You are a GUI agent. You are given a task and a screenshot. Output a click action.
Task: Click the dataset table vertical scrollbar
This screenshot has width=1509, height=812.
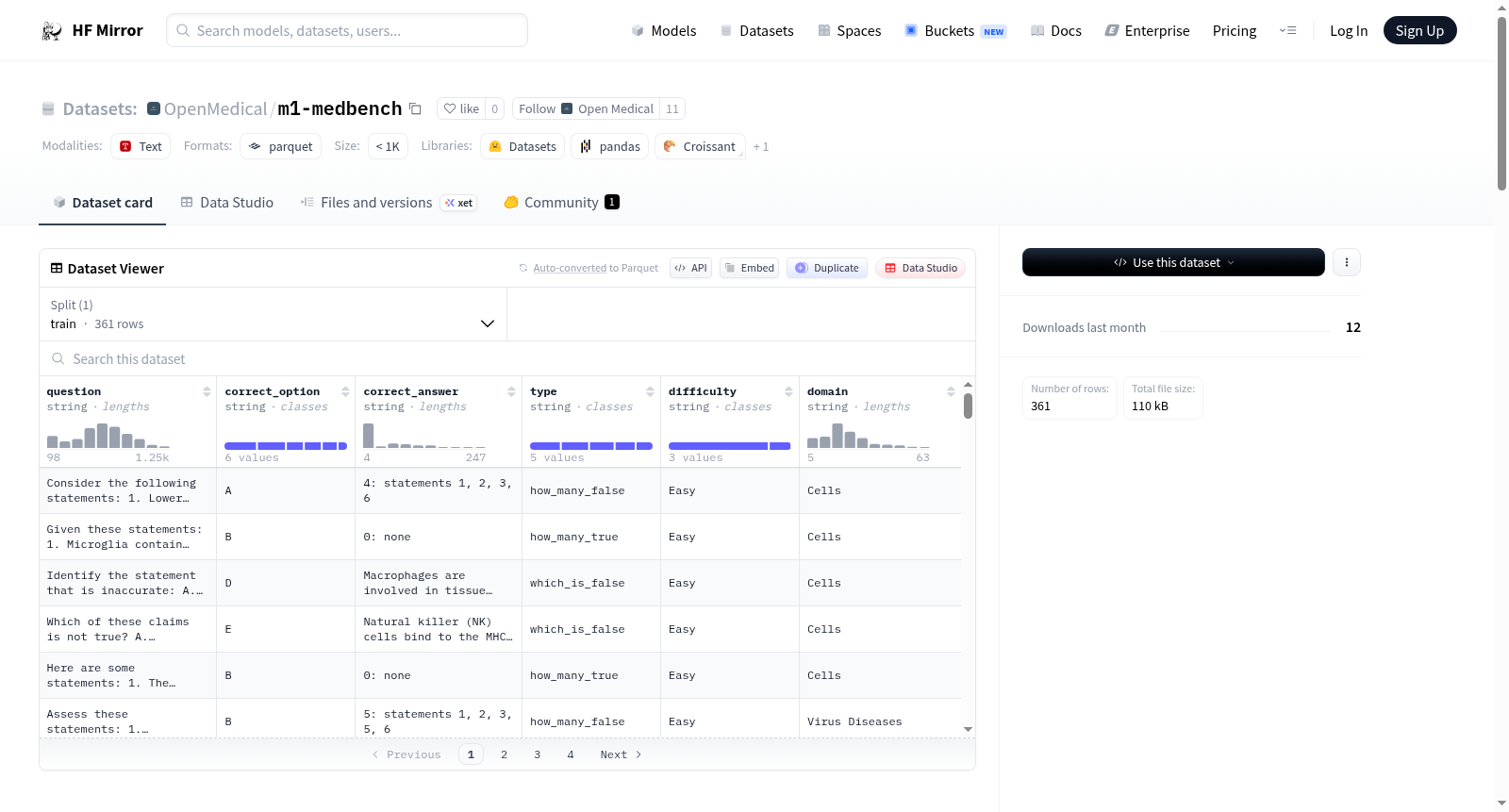click(968, 406)
